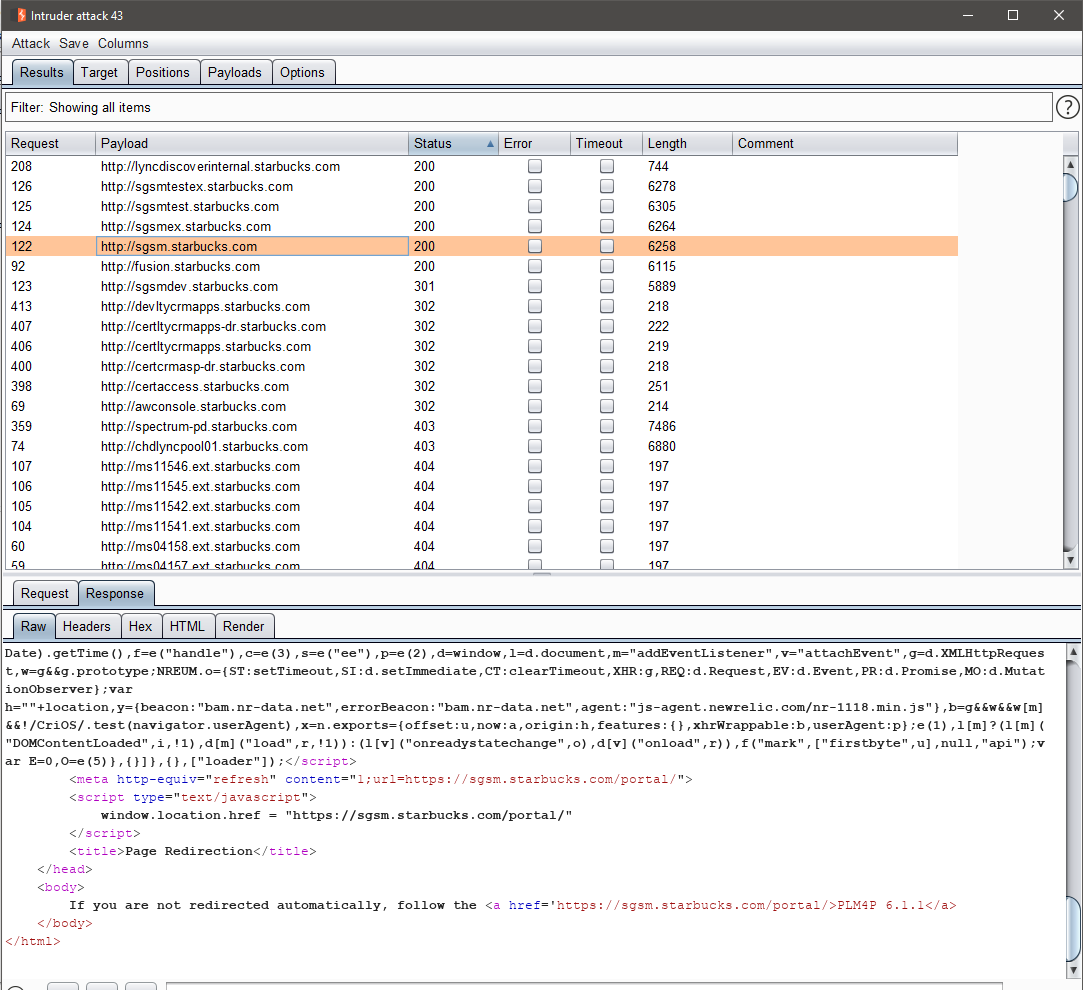This screenshot has height=990, width=1083.
Task: Go to the Options tab
Action: 302,73
